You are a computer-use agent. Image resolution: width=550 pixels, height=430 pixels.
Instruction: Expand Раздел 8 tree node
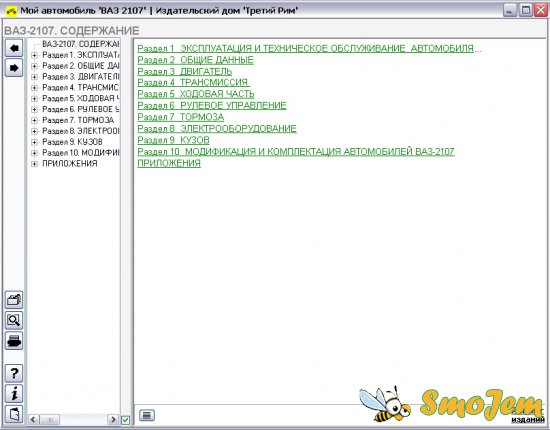[x=34, y=131]
